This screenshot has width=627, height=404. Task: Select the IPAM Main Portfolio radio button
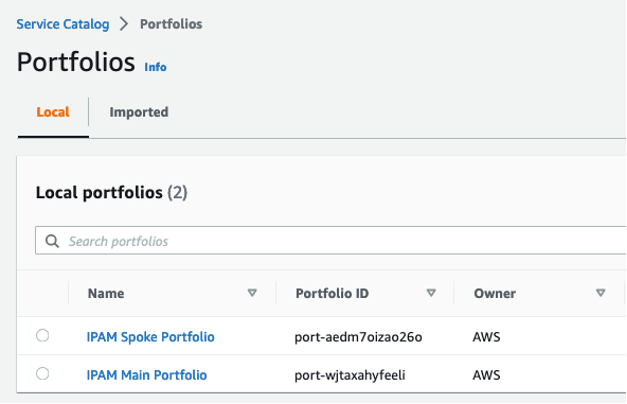click(42, 374)
